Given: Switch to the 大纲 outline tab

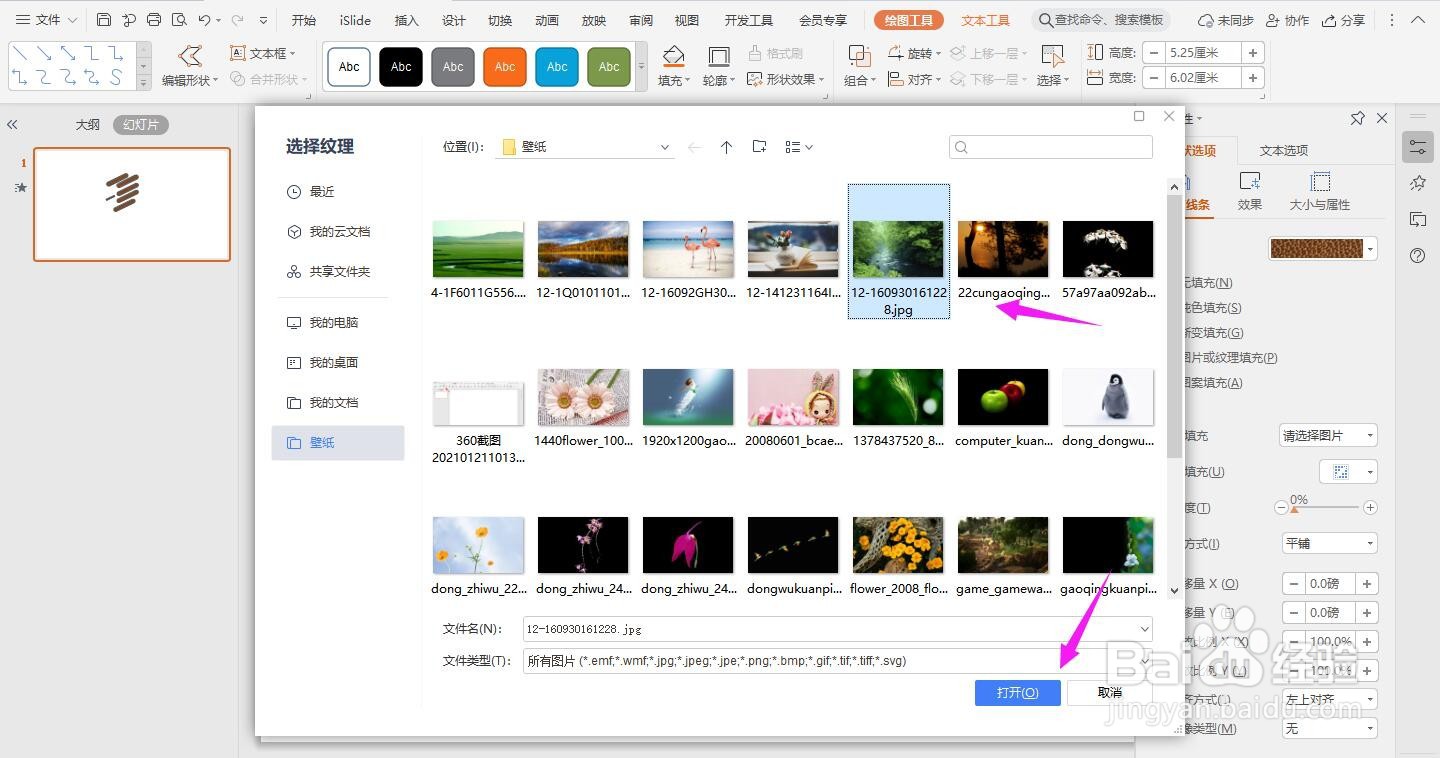Looking at the screenshot, I should [88, 125].
